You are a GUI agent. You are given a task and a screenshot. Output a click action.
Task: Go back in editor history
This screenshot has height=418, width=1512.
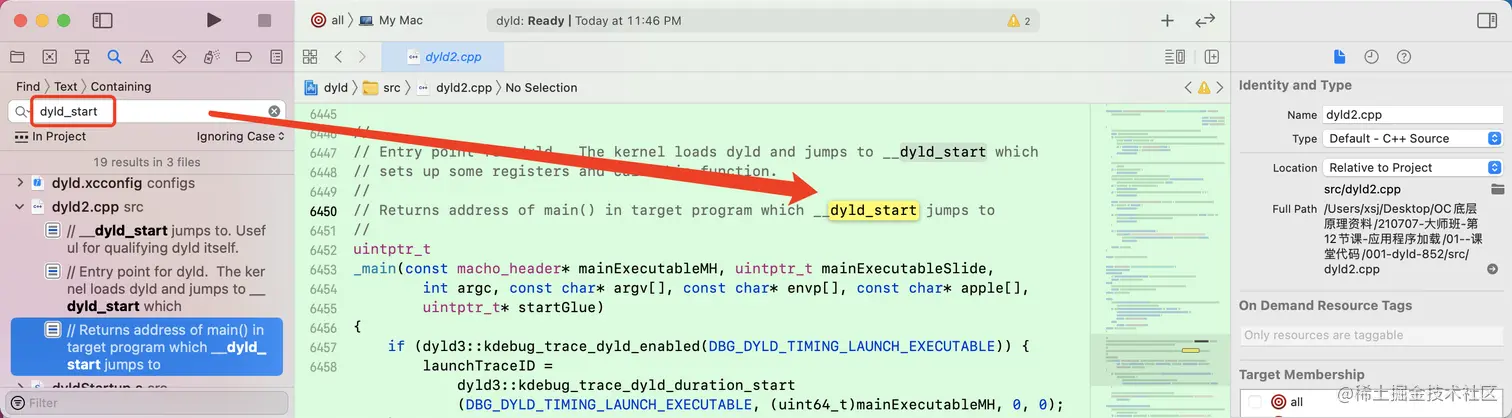tap(338, 57)
